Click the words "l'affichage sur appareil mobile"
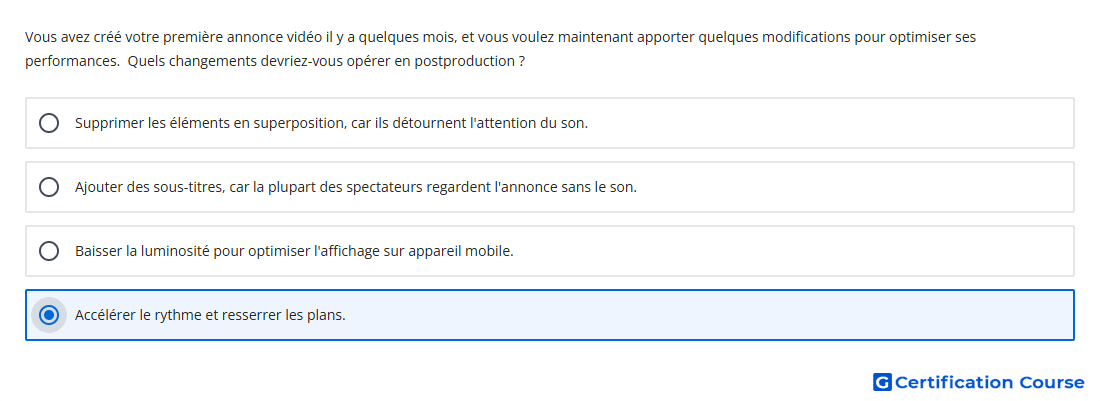Viewport: 1100px width, 401px height. tap(414, 251)
